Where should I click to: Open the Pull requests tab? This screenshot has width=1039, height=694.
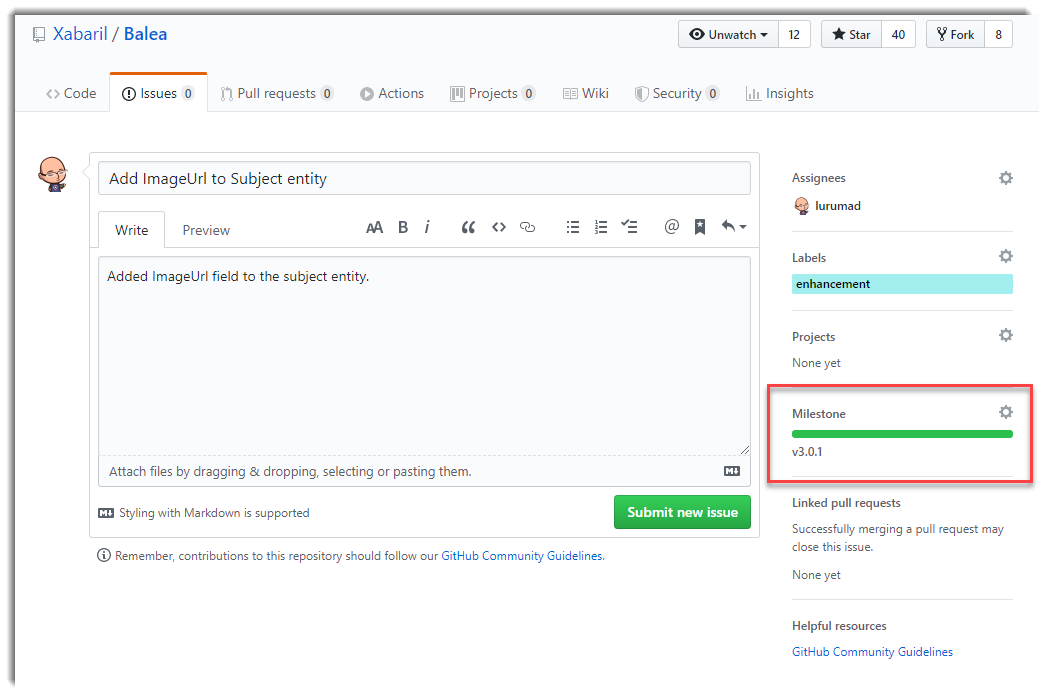tap(276, 93)
